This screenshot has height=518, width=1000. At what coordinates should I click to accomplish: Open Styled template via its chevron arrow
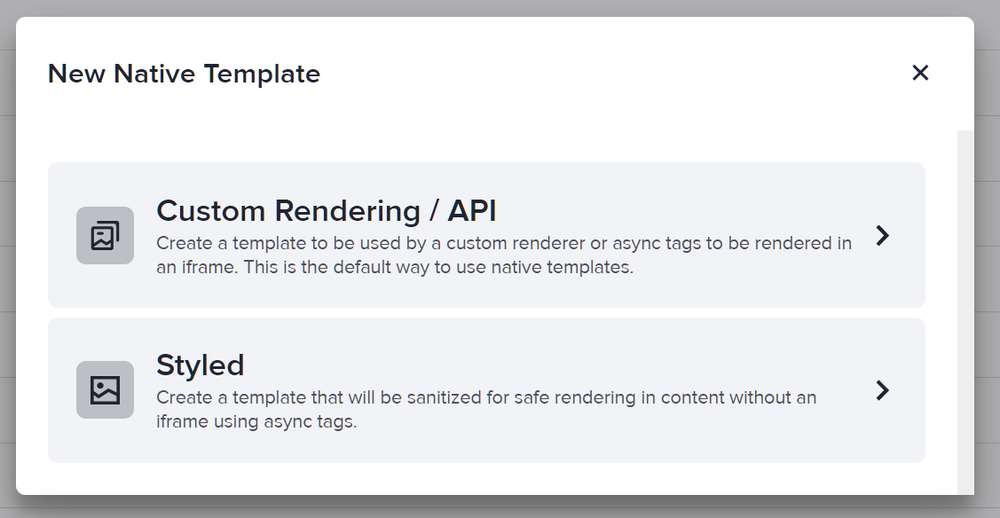[x=883, y=390]
